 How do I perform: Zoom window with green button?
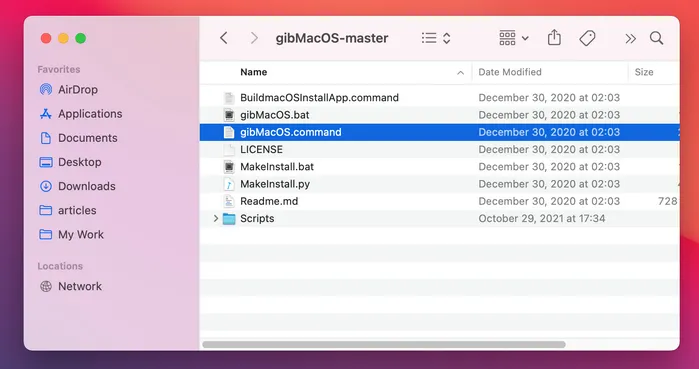[81, 38]
